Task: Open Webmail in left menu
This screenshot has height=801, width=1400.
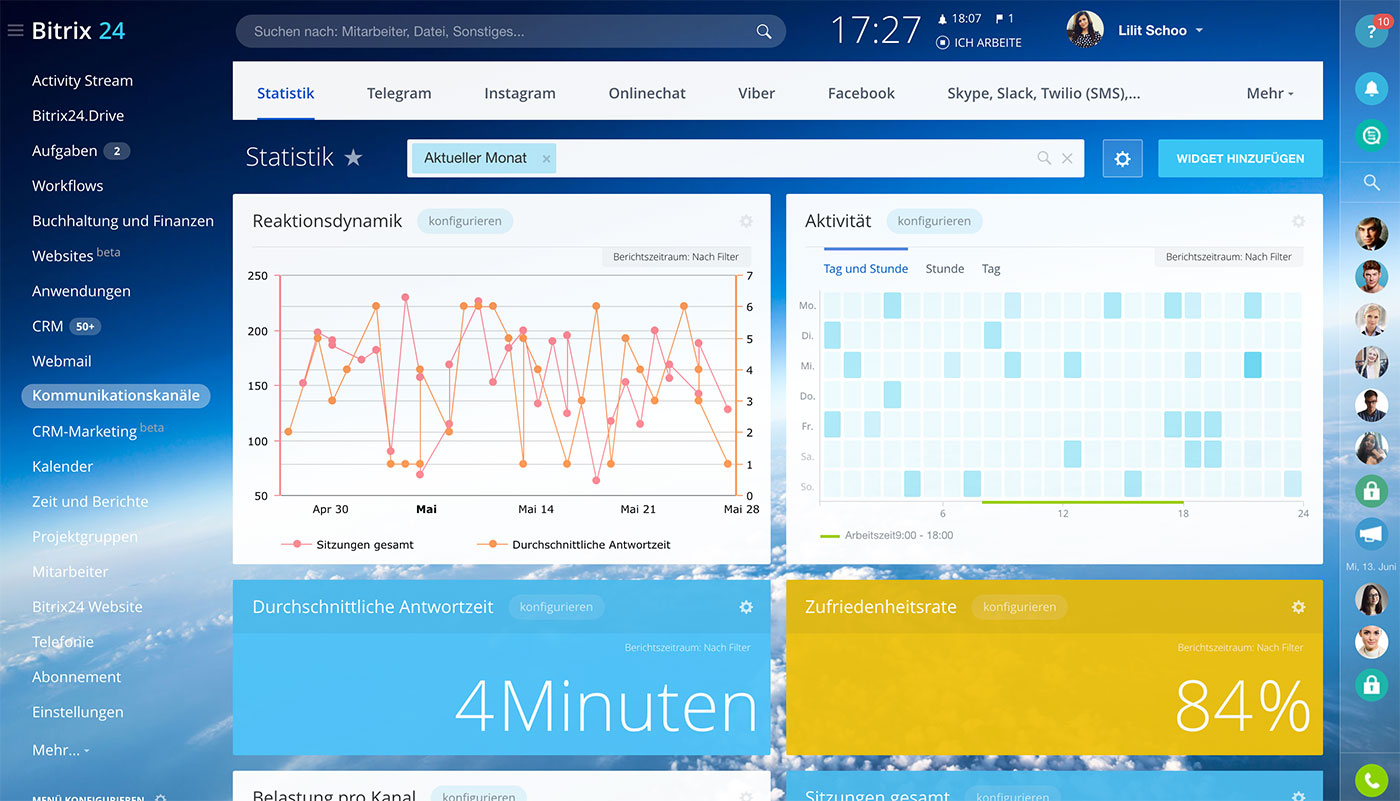Action: pyautogui.click(x=62, y=361)
